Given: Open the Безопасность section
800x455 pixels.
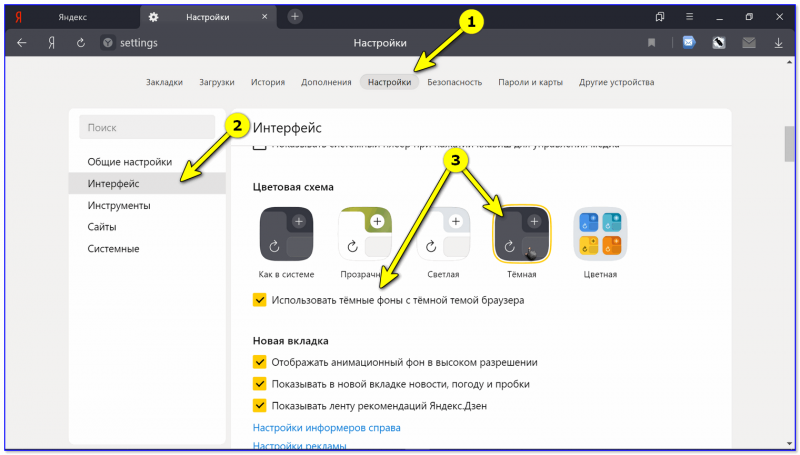Looking at the screenshot, I should coord(455,82).
